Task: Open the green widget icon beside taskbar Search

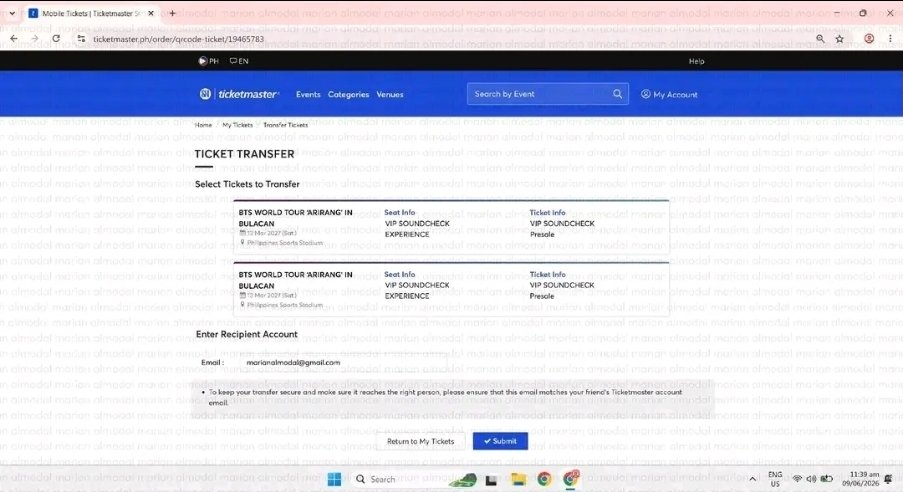Action: [x=463, y=479]
